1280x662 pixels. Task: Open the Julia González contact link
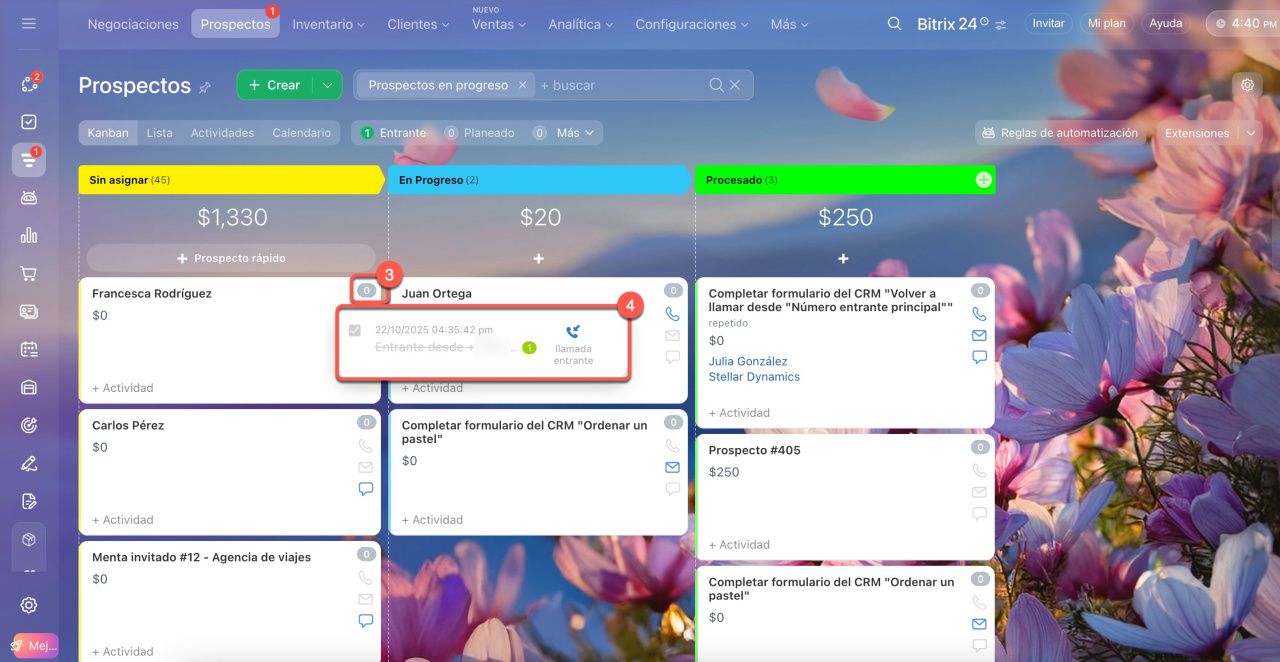747,361
